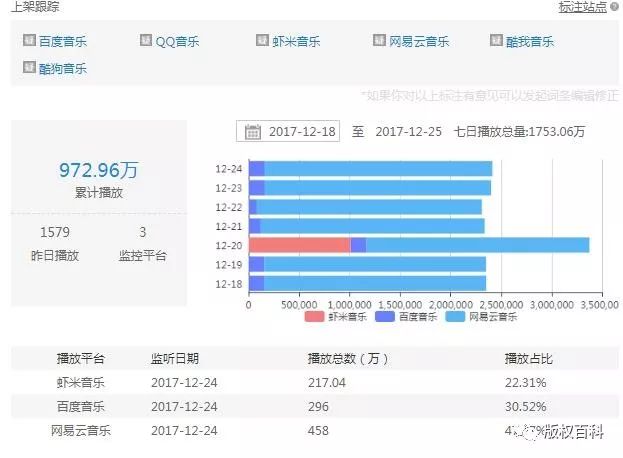Click the 标注站点 link
This screenshot has height=458, width=623.
point(583,6)
